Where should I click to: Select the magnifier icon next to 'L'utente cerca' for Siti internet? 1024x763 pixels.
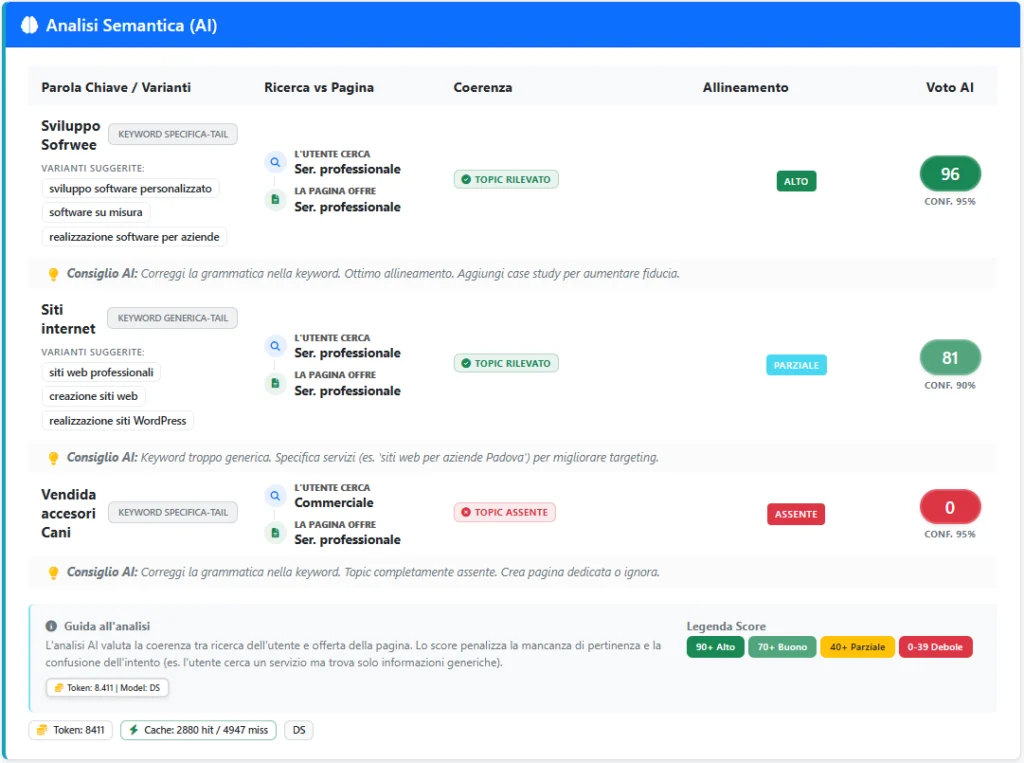[275, 346]
